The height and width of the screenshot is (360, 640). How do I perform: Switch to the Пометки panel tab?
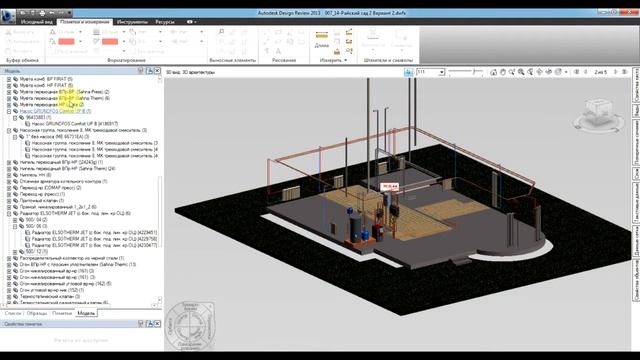pyautogui.click(x=62, y=313)
